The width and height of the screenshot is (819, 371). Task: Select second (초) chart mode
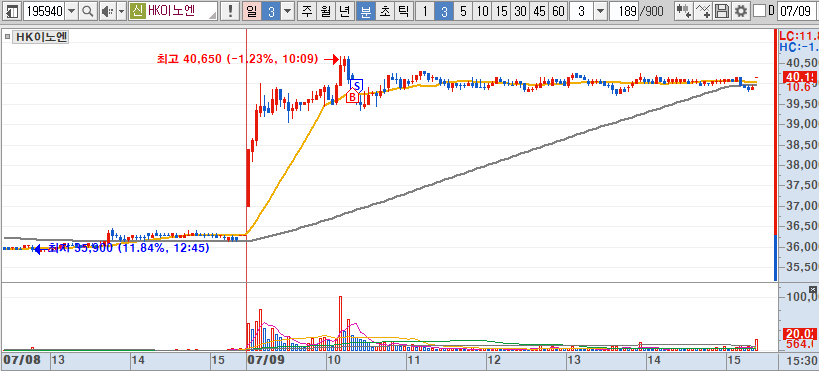pyautogui.click(x=384, y=11)
